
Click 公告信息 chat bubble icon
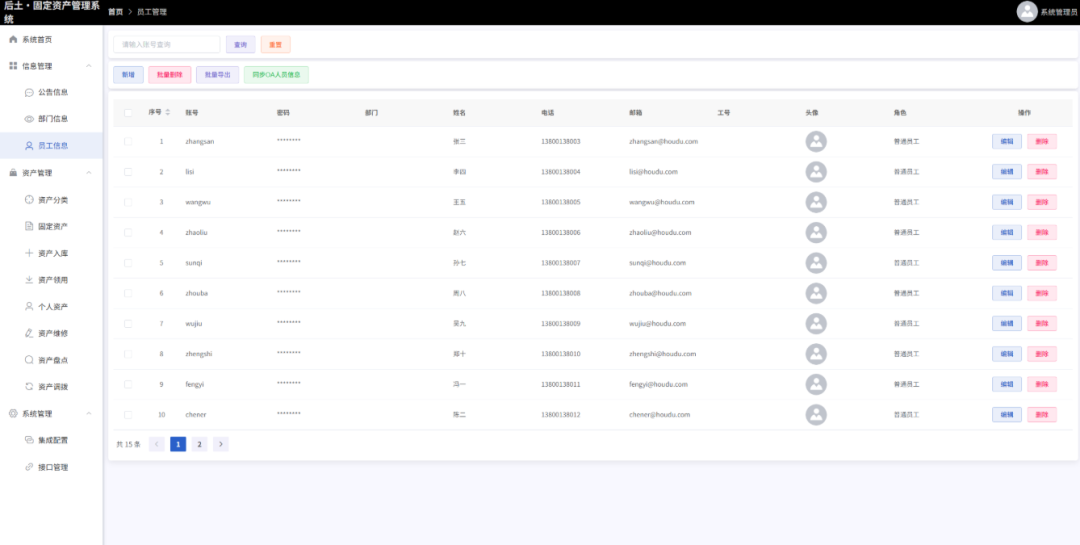pos(29,92)
